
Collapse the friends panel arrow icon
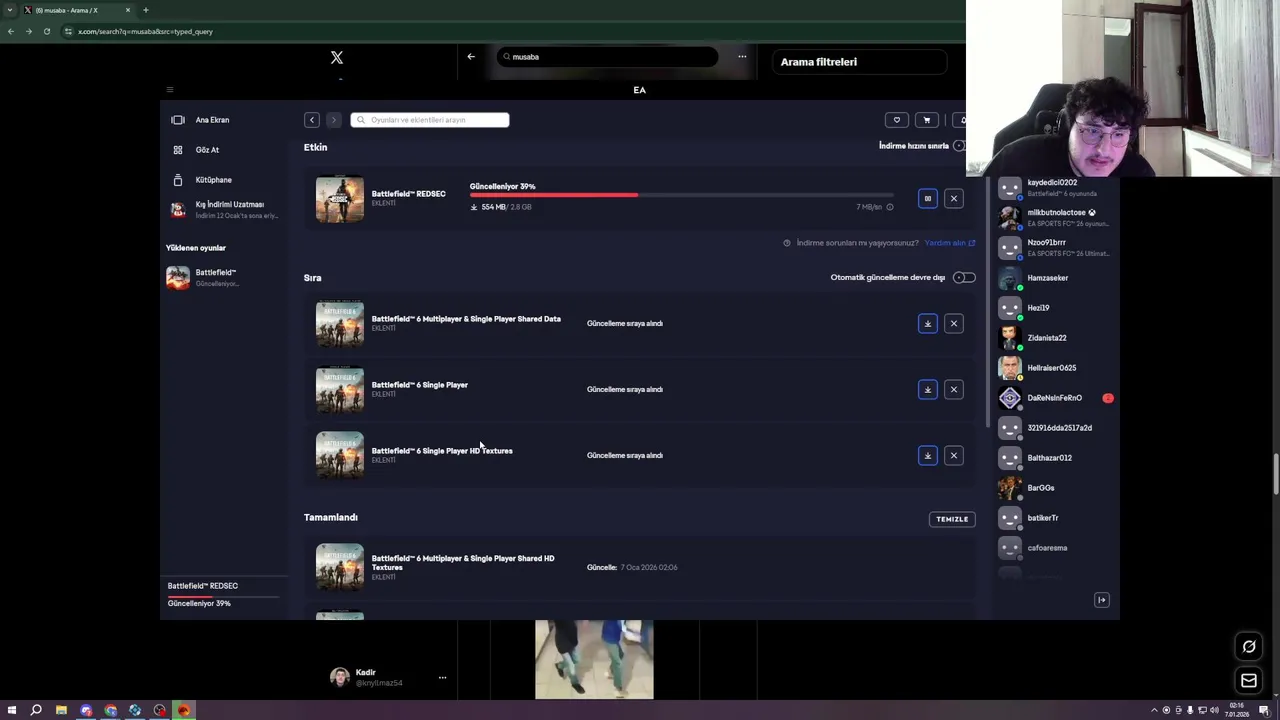(1101, 600)
